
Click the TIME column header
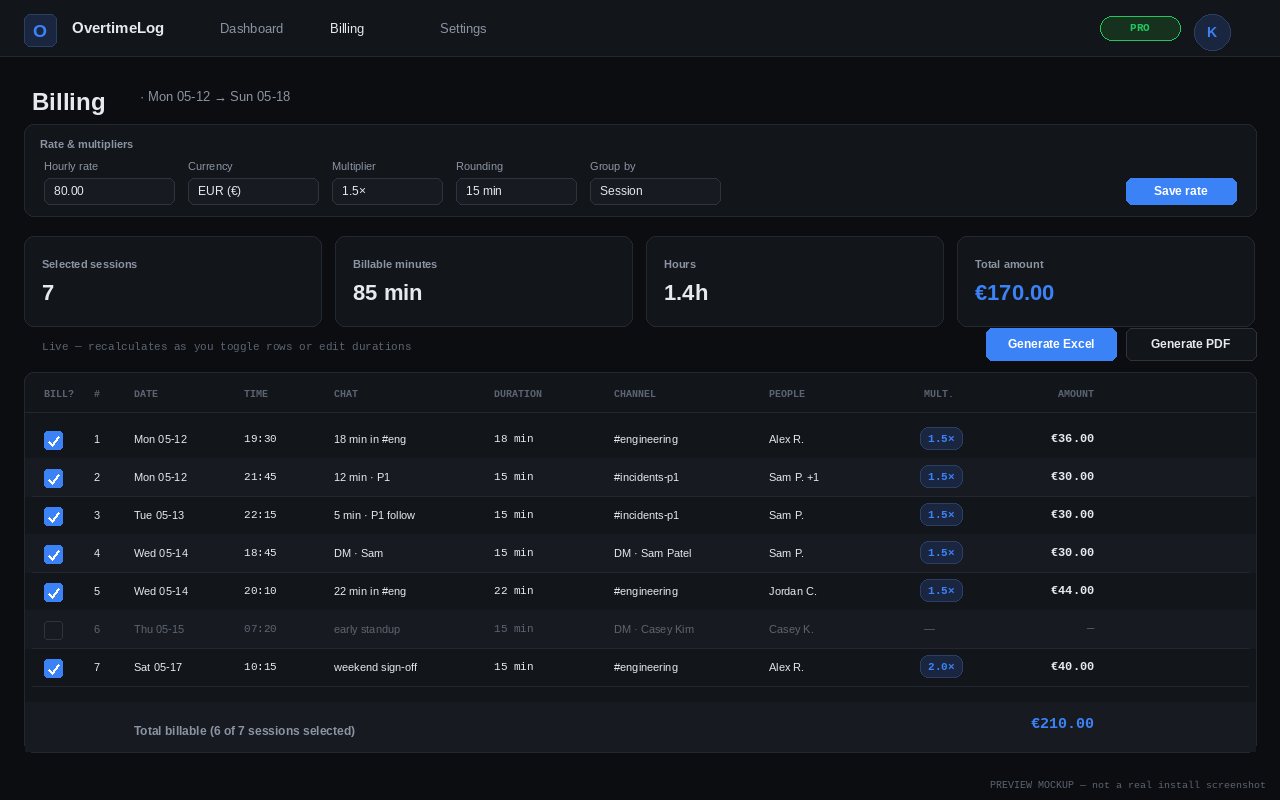[256, 394]
